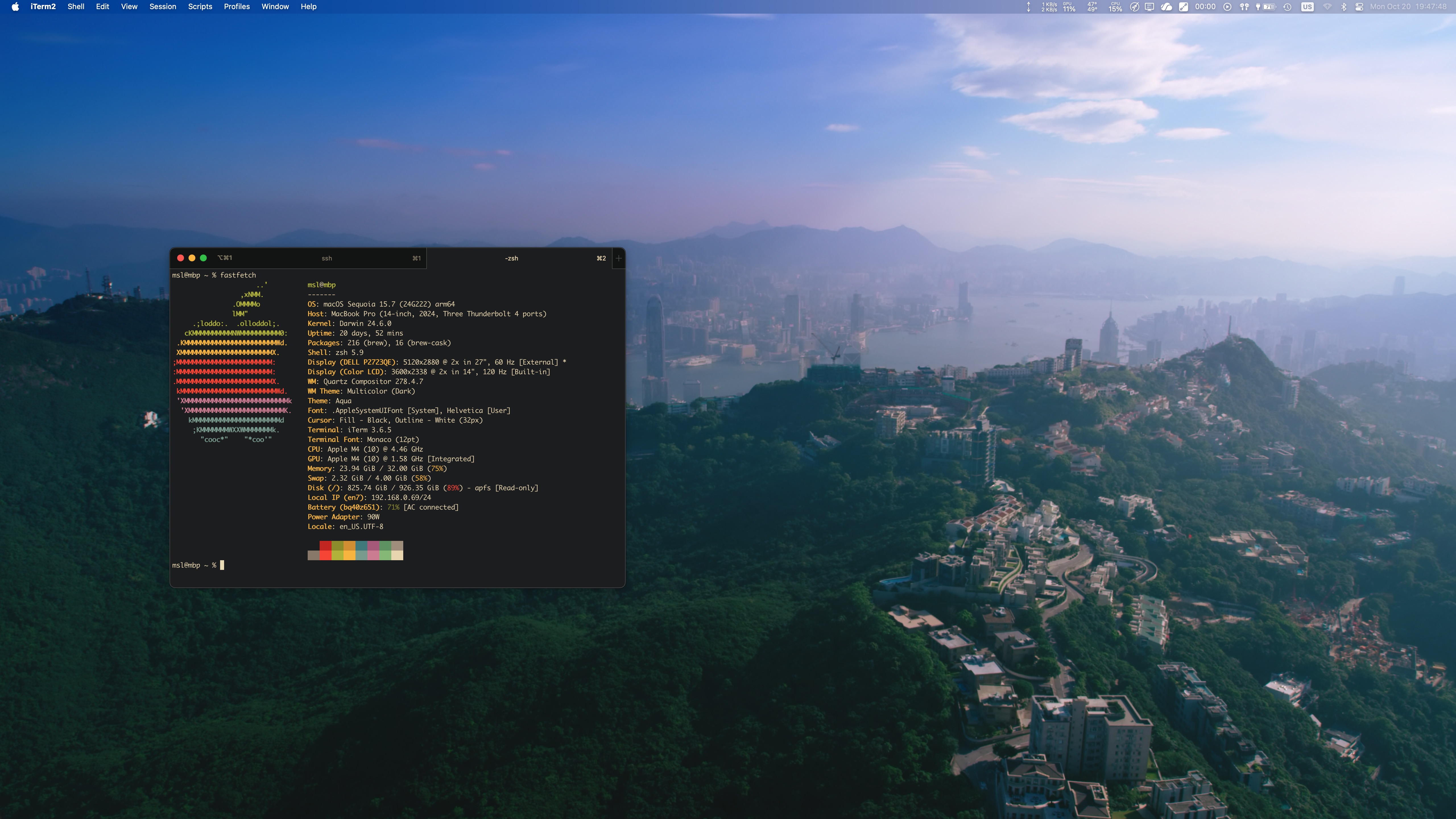Open the GPU usage stats dropdown

coord(1069,7)
